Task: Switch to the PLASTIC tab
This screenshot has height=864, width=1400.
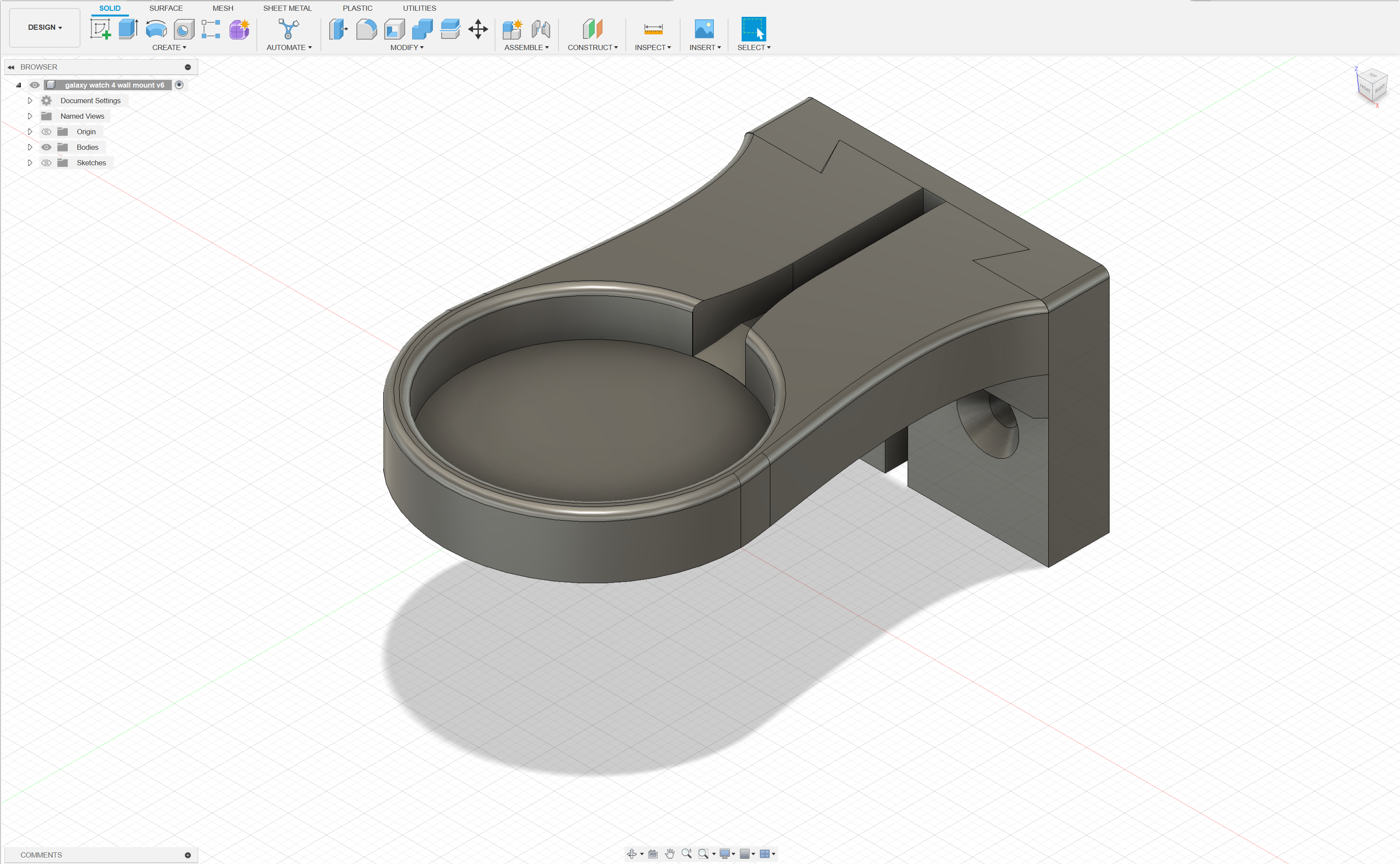Action: pos(358,8)
